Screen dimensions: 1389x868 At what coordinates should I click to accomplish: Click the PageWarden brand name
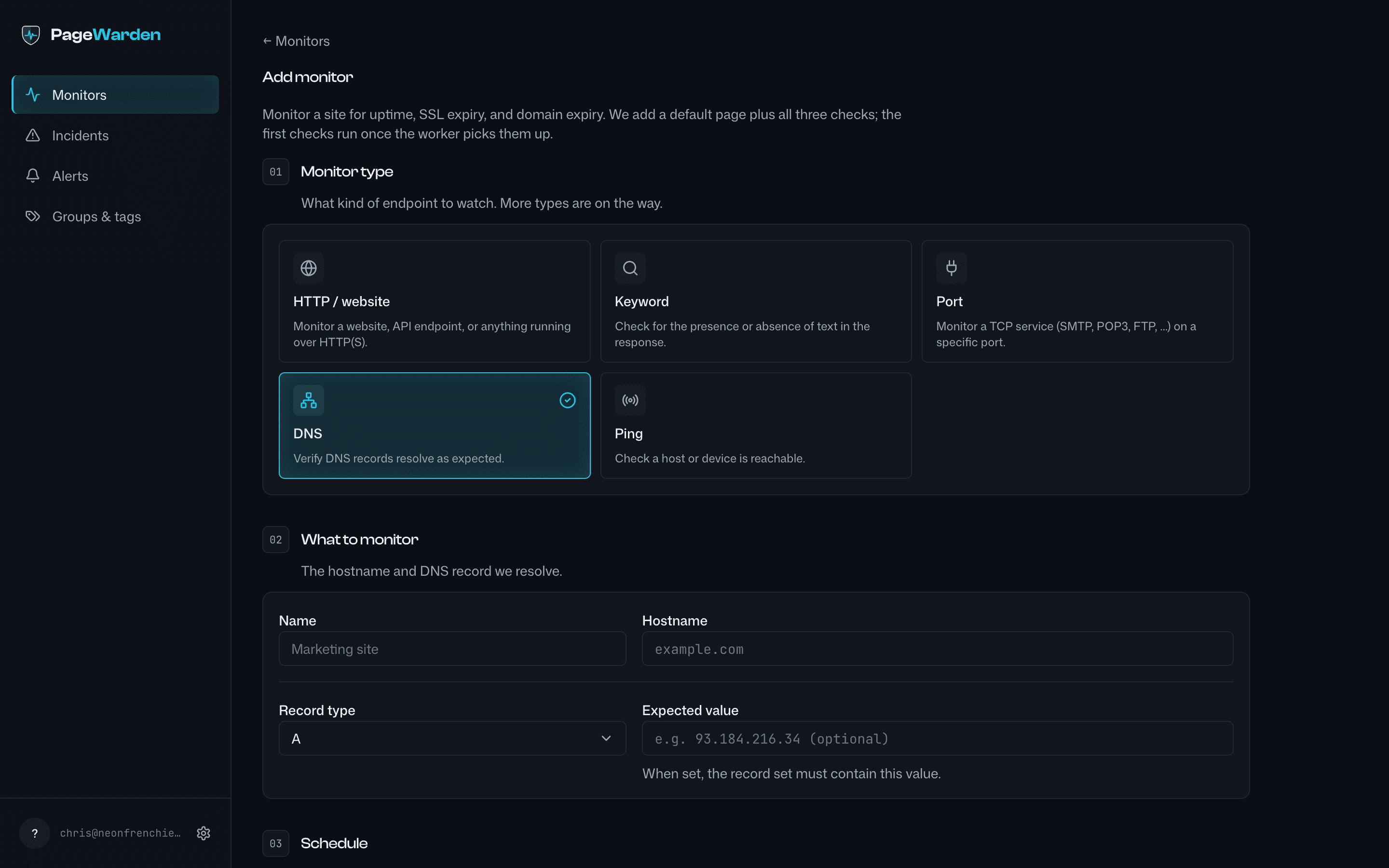(106, 34)
